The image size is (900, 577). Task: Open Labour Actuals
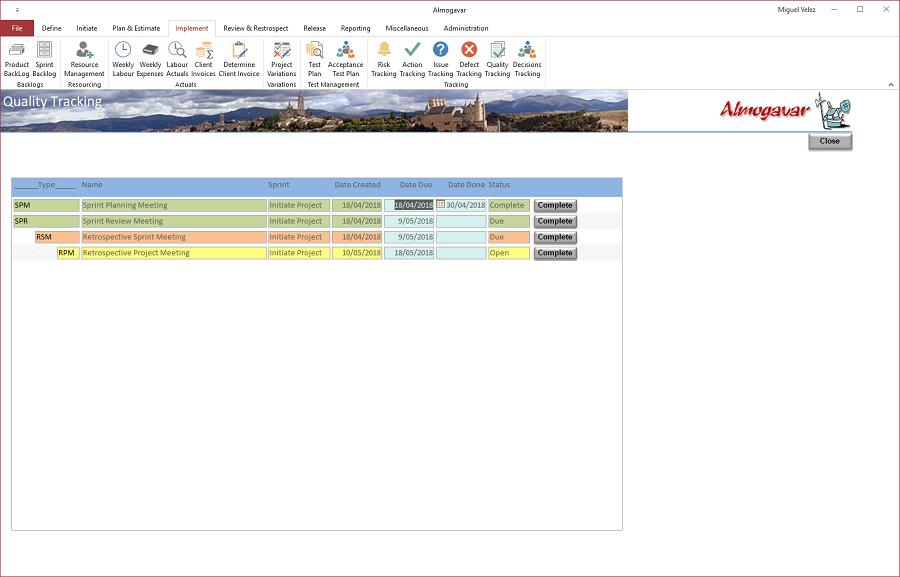[x=177, y=59]
